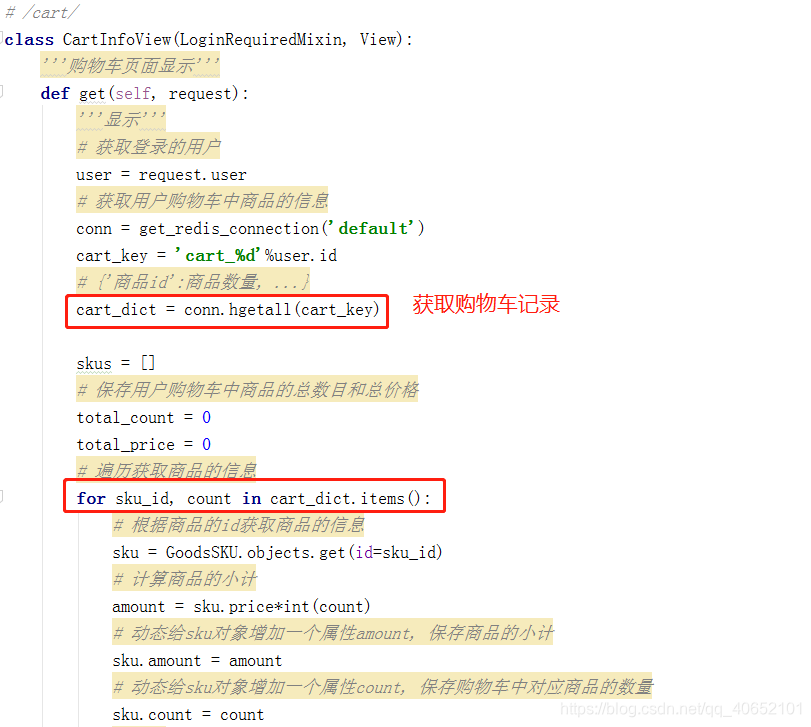Click the '# /cart/' comment line
Image resolution: width=811 pixels, height=727 pixels.
pos(42,12)
